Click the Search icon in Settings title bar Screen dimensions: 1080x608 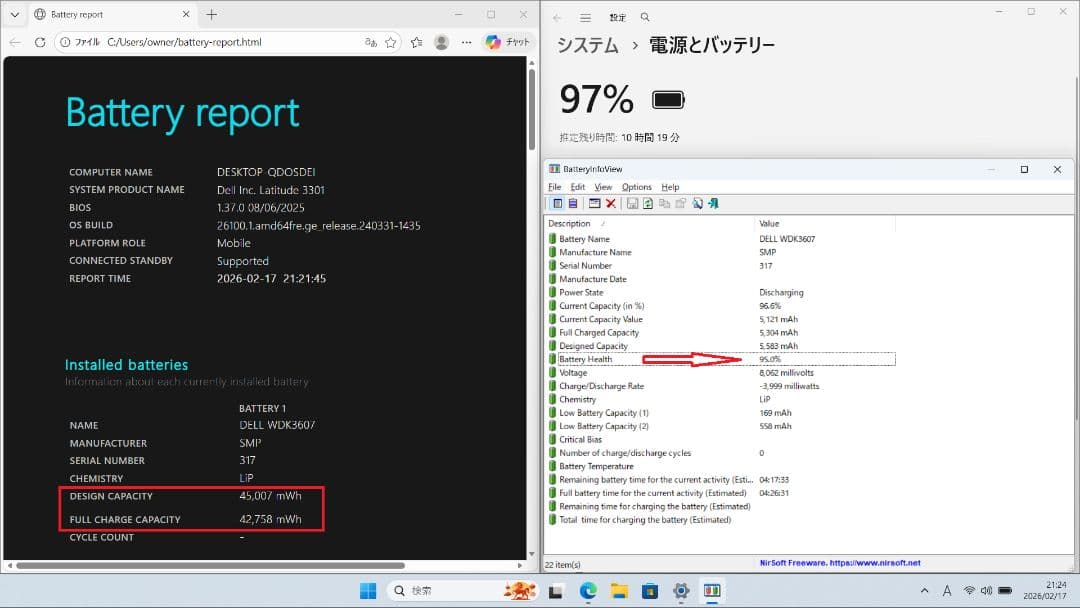point(644,16)
